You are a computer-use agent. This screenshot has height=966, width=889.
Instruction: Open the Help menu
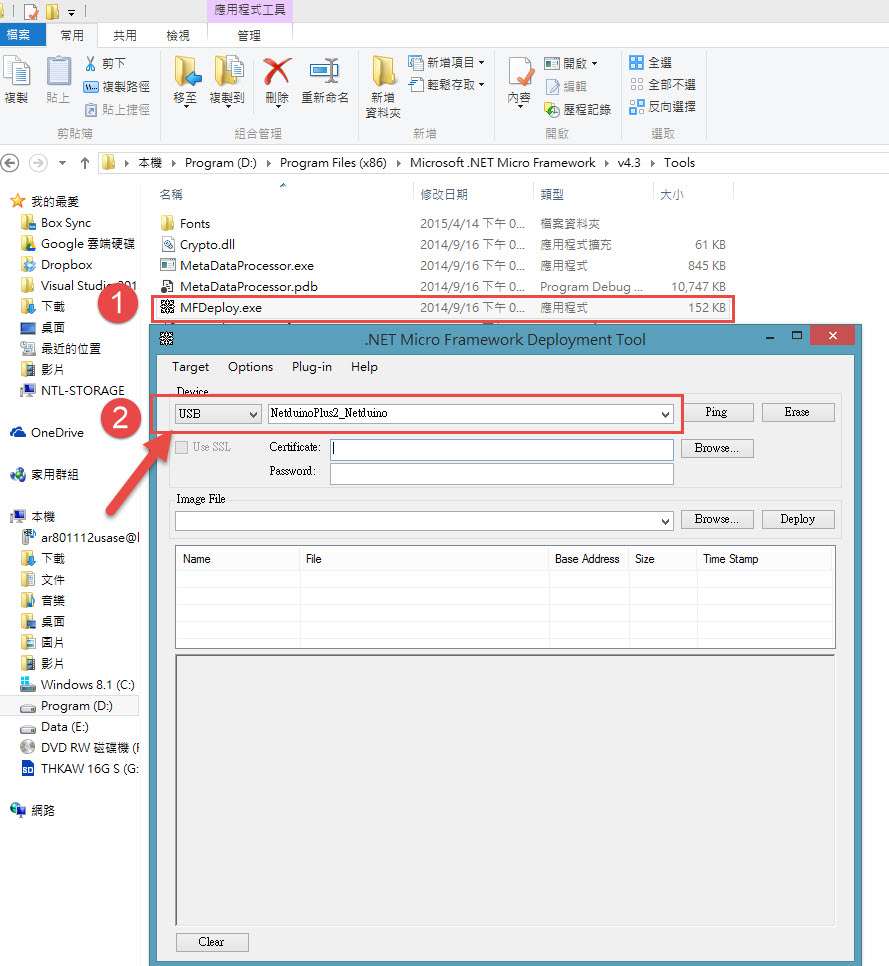tap(364, 367)
